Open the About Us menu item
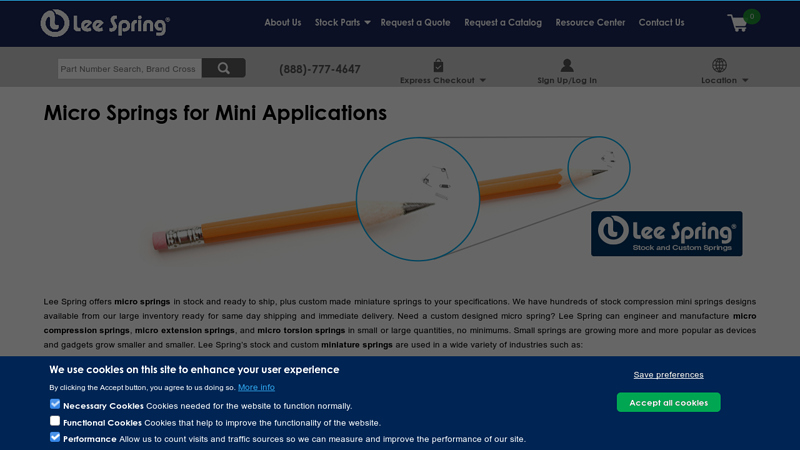Screen dimensions: 800x450 [x=282, y=22]
